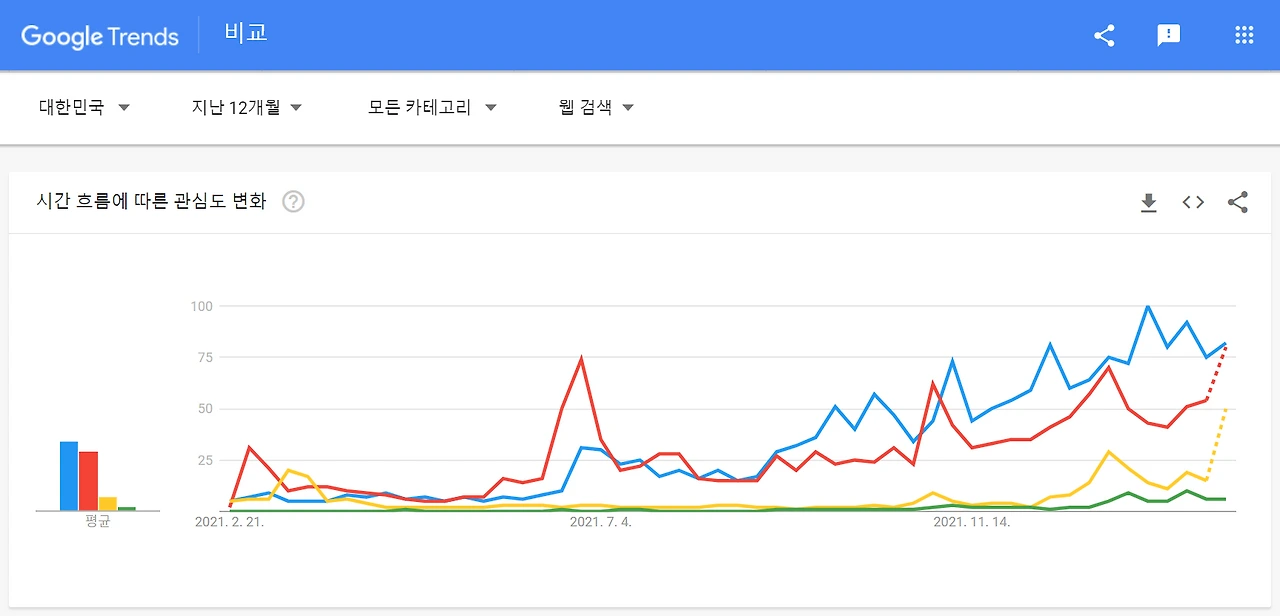1280x616 pixels.
Task: Click the red line peak near 2021. 7. 4.
Action: coord(581,358)
